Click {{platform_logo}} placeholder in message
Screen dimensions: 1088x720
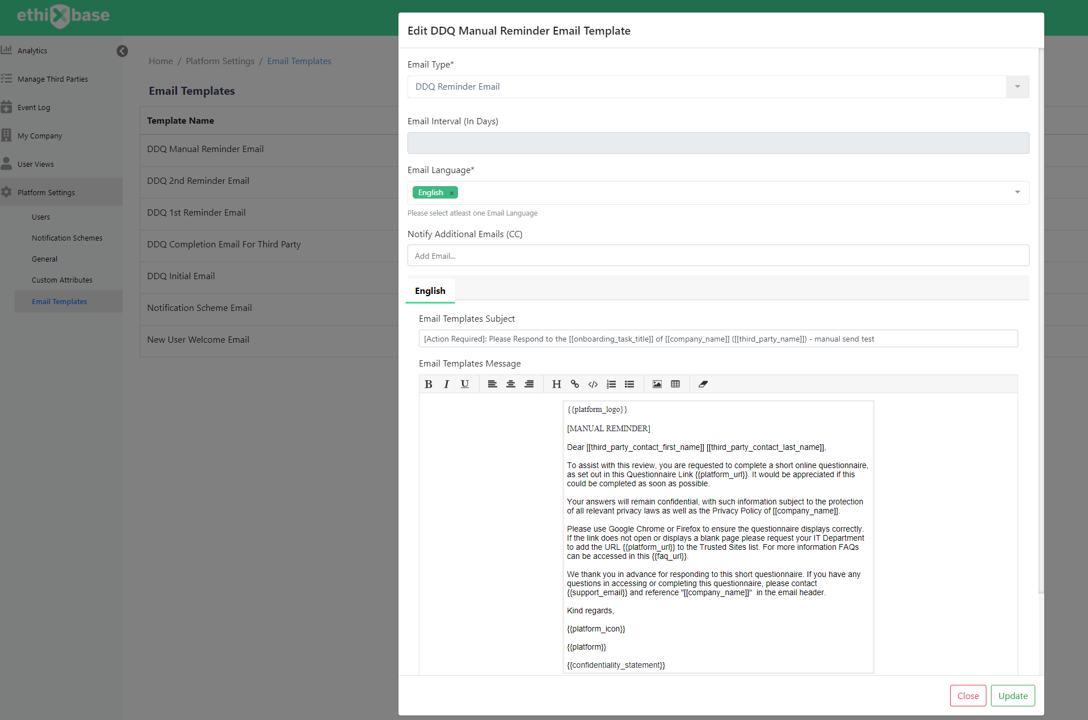597,409
